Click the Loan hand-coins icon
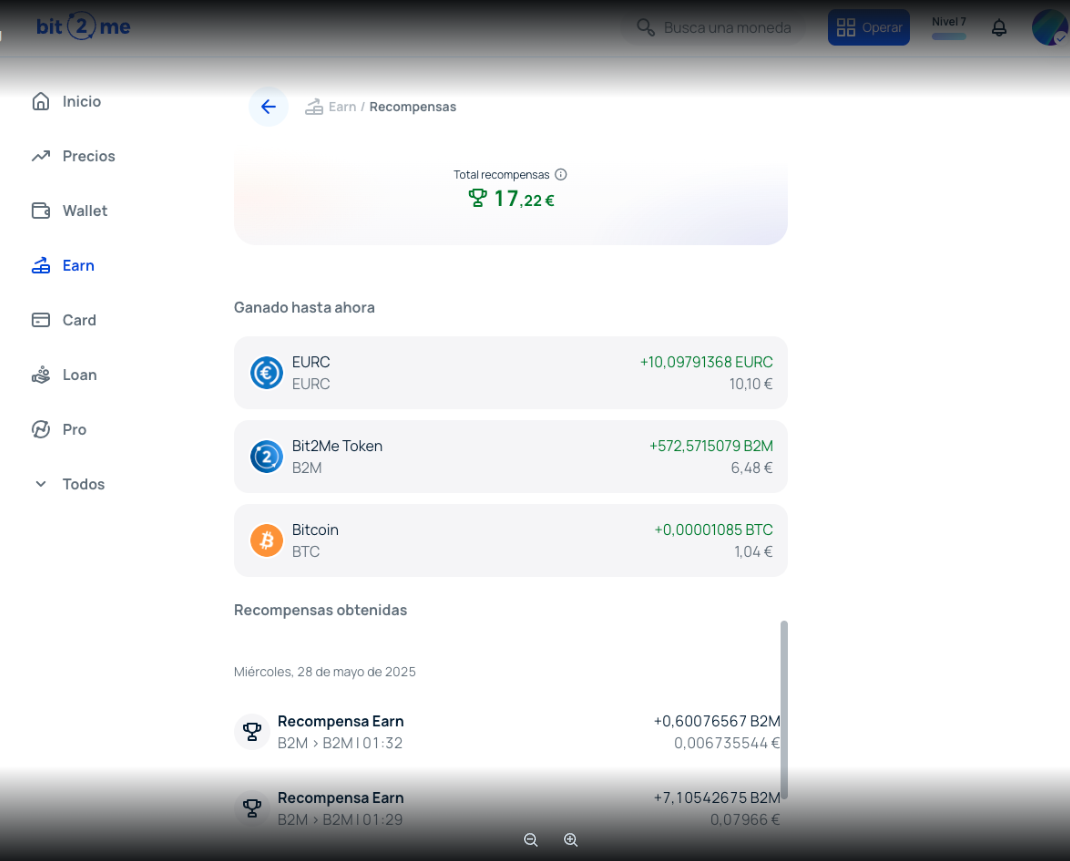This screenshot has width=1070, height=861. pyautogui.click(x=41, y=375)
